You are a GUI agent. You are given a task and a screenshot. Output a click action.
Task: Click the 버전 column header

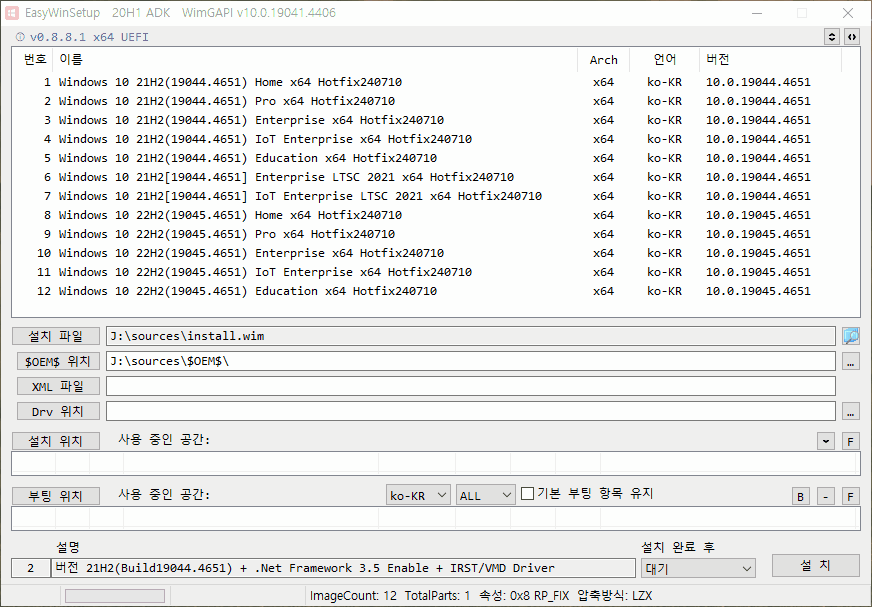pyautogui.click(x=770, y=60)
